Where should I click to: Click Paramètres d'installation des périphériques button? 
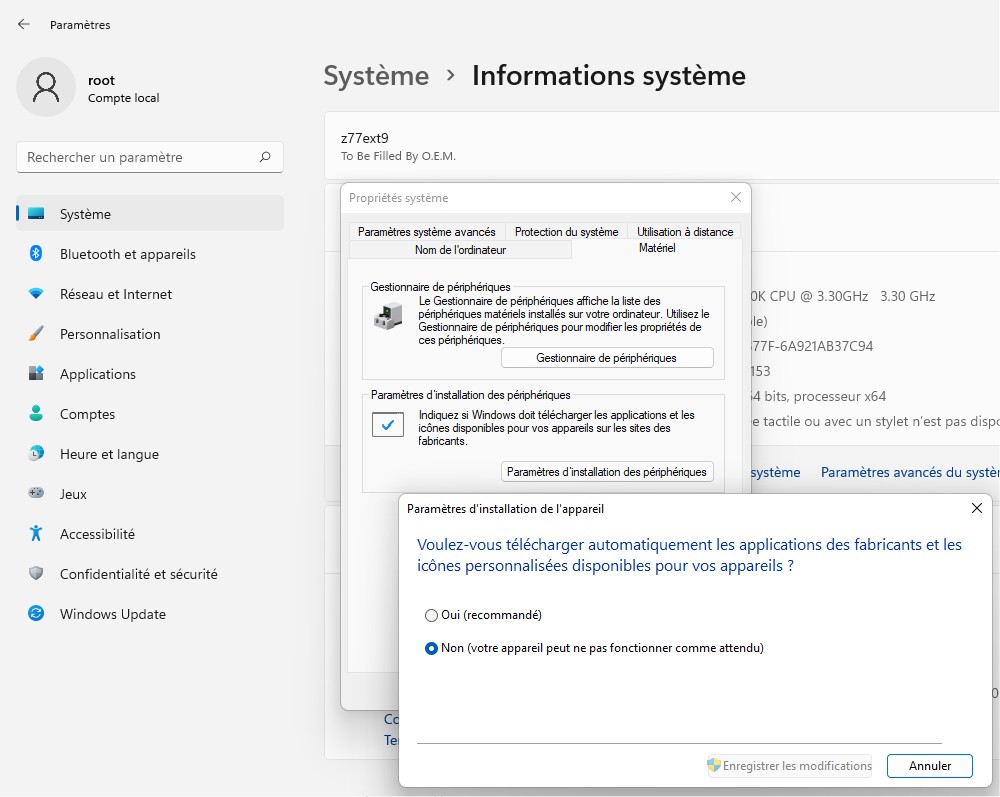click(607, 472)
